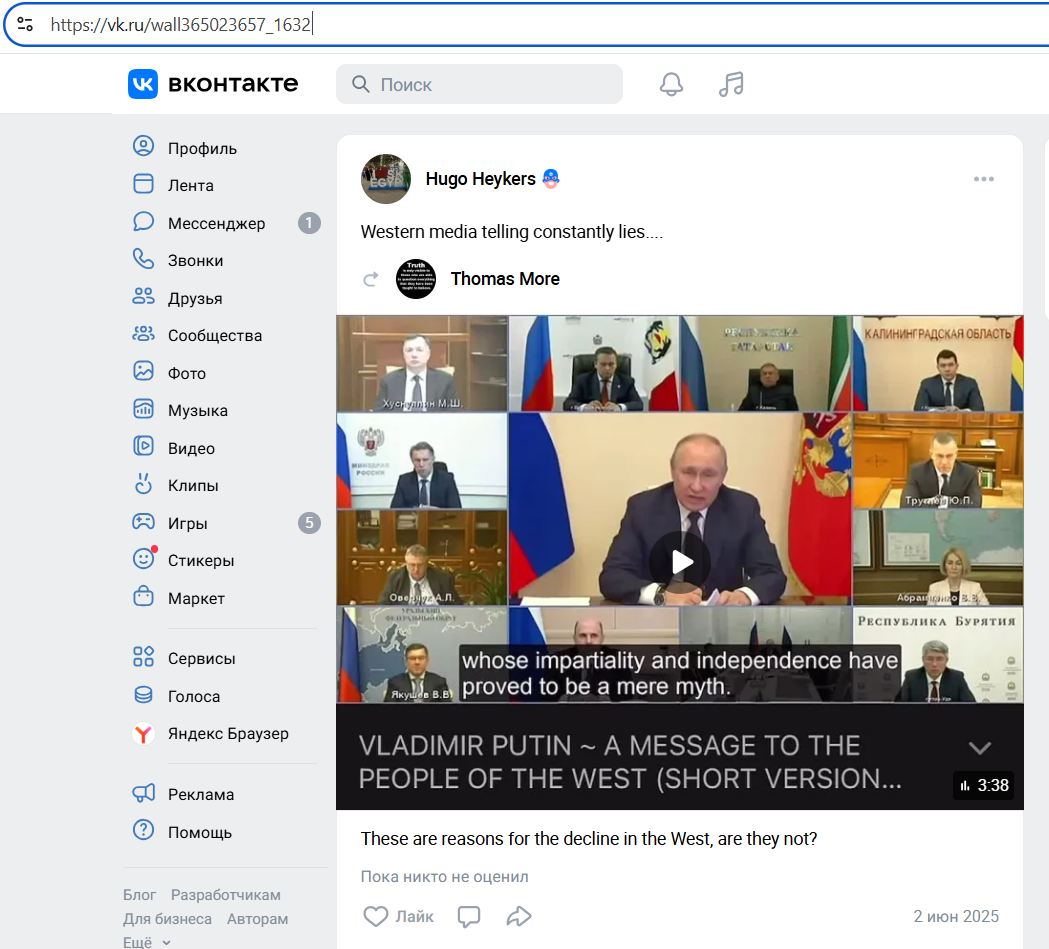This screenshot has width=1049, height=949.
Task: Click the Яндекс Браузер sidebar icon
Action: [143, 734]
